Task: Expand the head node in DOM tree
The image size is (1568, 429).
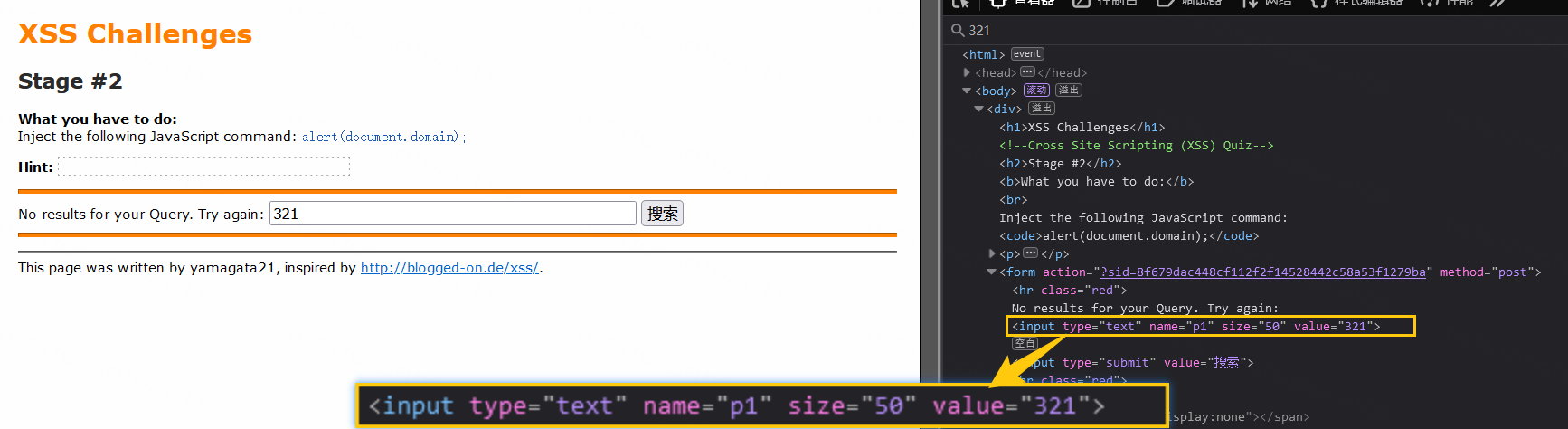Action: coord(968,72)
